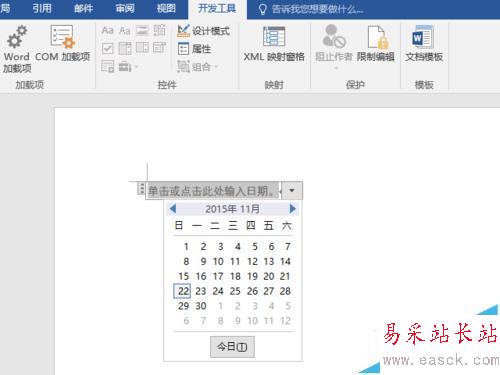Click the Today (今日) button
The image size is (500, 375).
coord(232,347)
